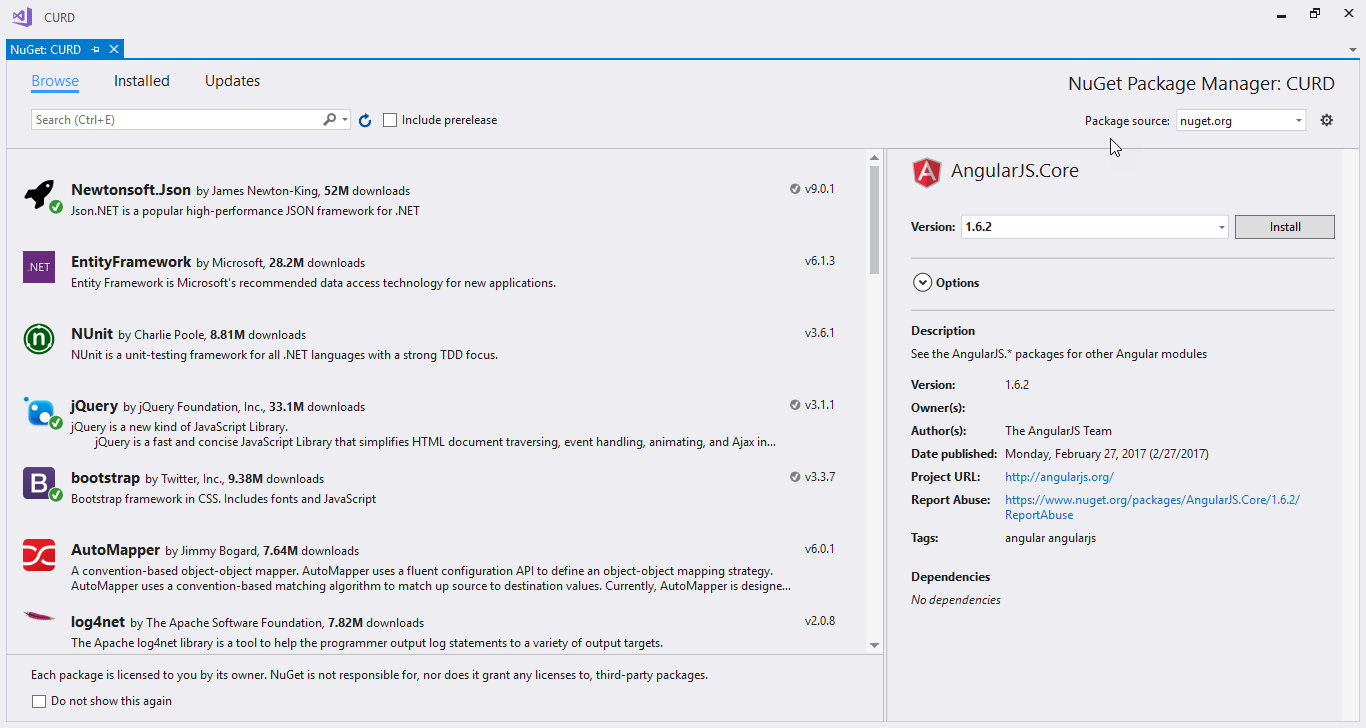Enable the Include prerelease checkbox
The image size is (1366, 728).
(390, 120)
